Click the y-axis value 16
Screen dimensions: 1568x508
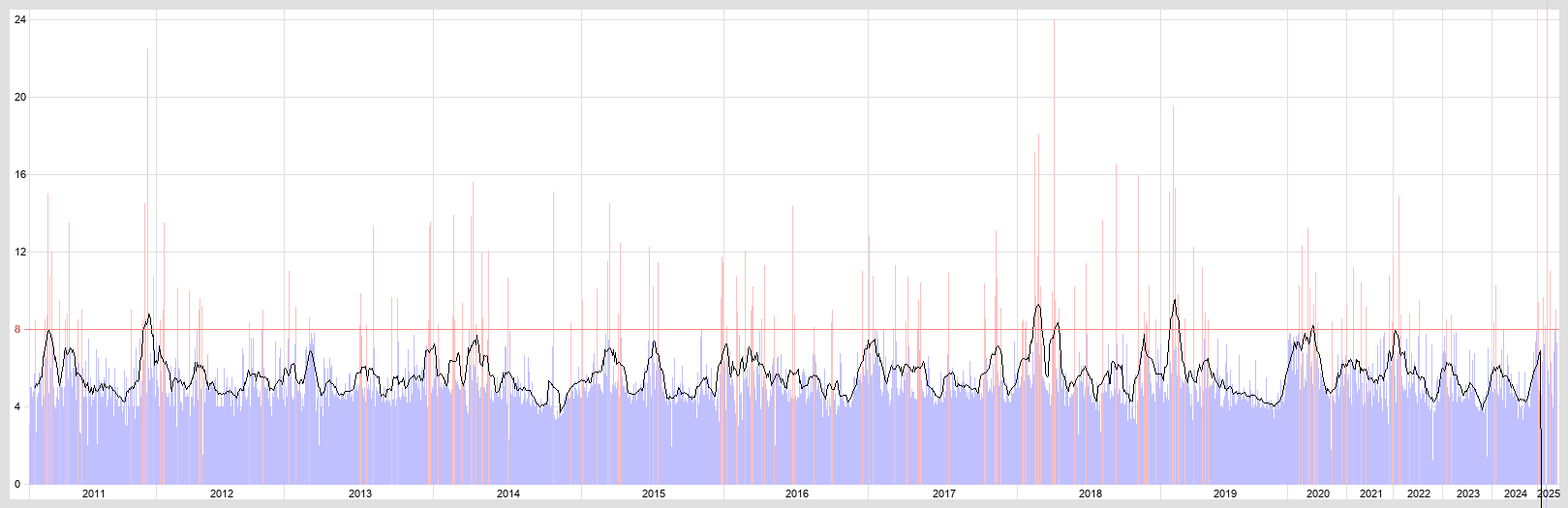[x=19, y=174]
